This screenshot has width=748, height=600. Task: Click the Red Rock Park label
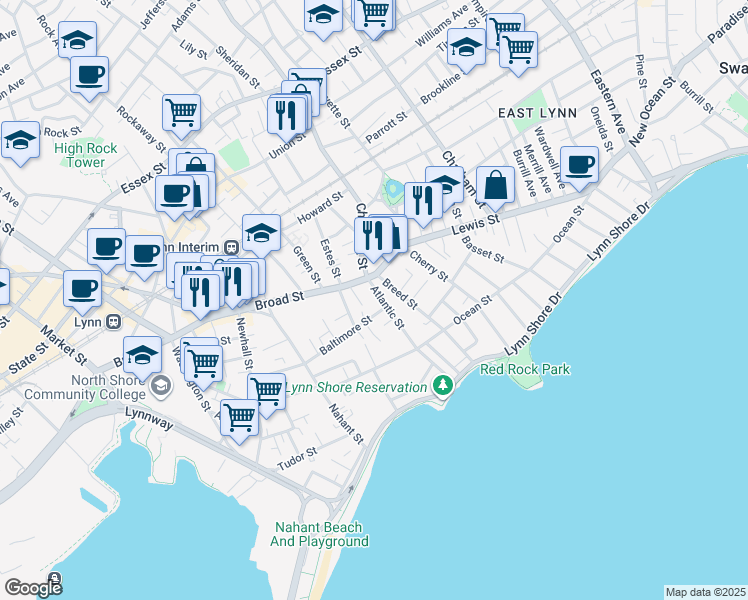tap(525, 369)
